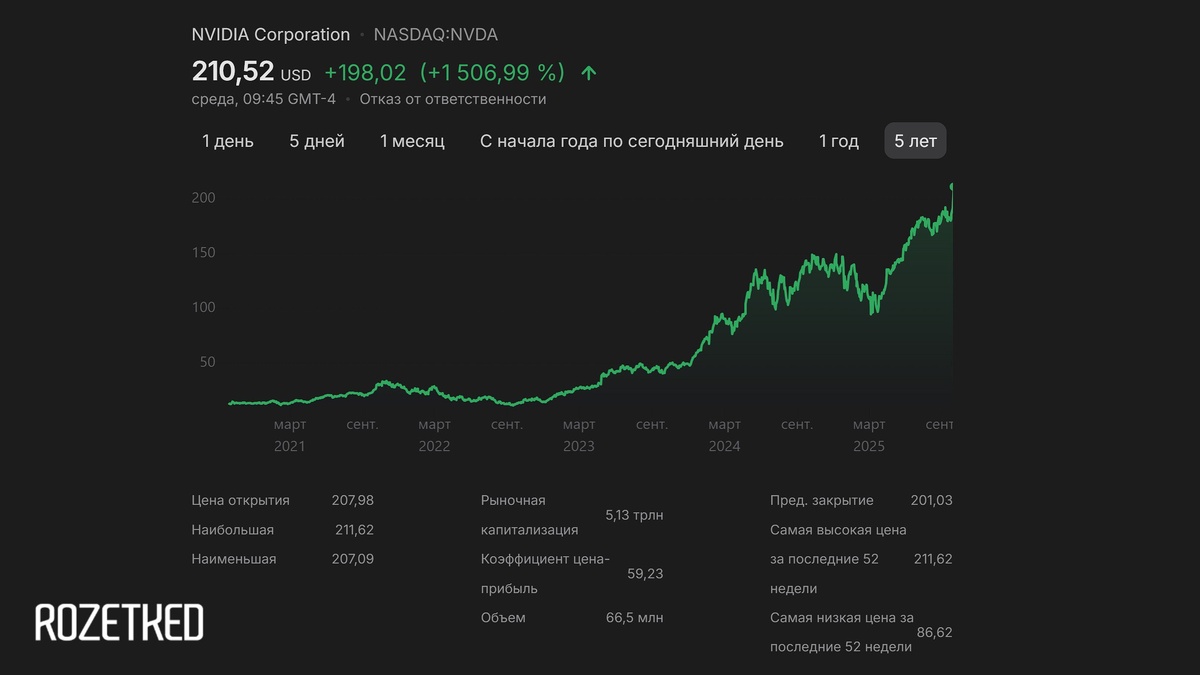Viewport: 1200px width, 675px height.
Task: Click the "Объем" label
Action: click(503, 618)
